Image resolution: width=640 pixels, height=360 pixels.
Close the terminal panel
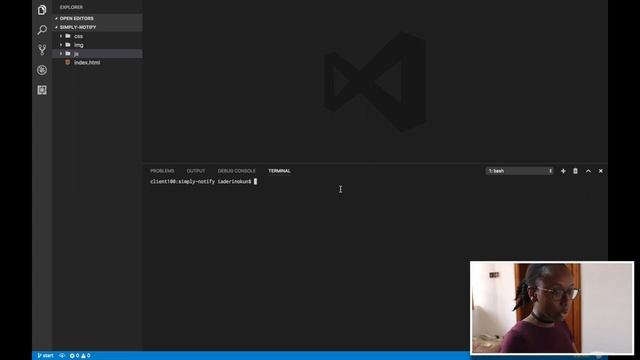point(600,171)
